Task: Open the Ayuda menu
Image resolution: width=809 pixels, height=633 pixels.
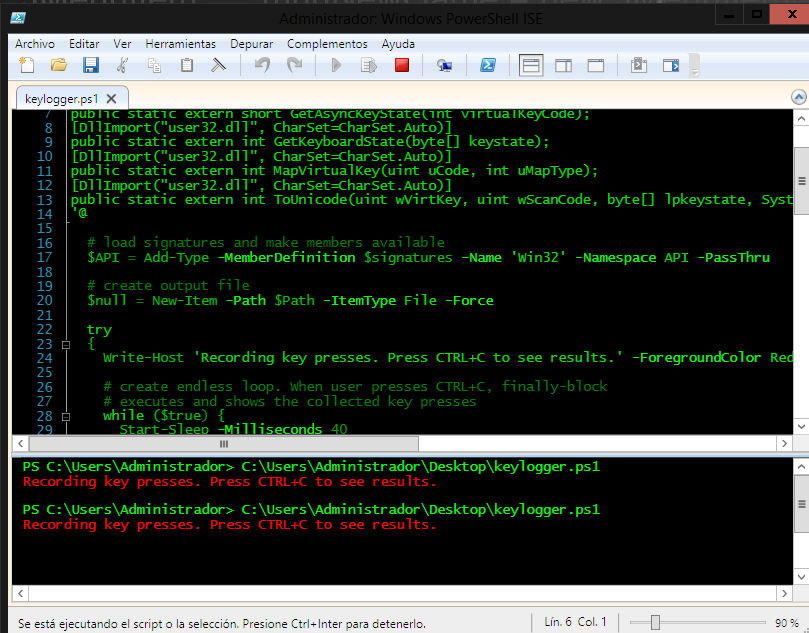Action: pos(398,44)
